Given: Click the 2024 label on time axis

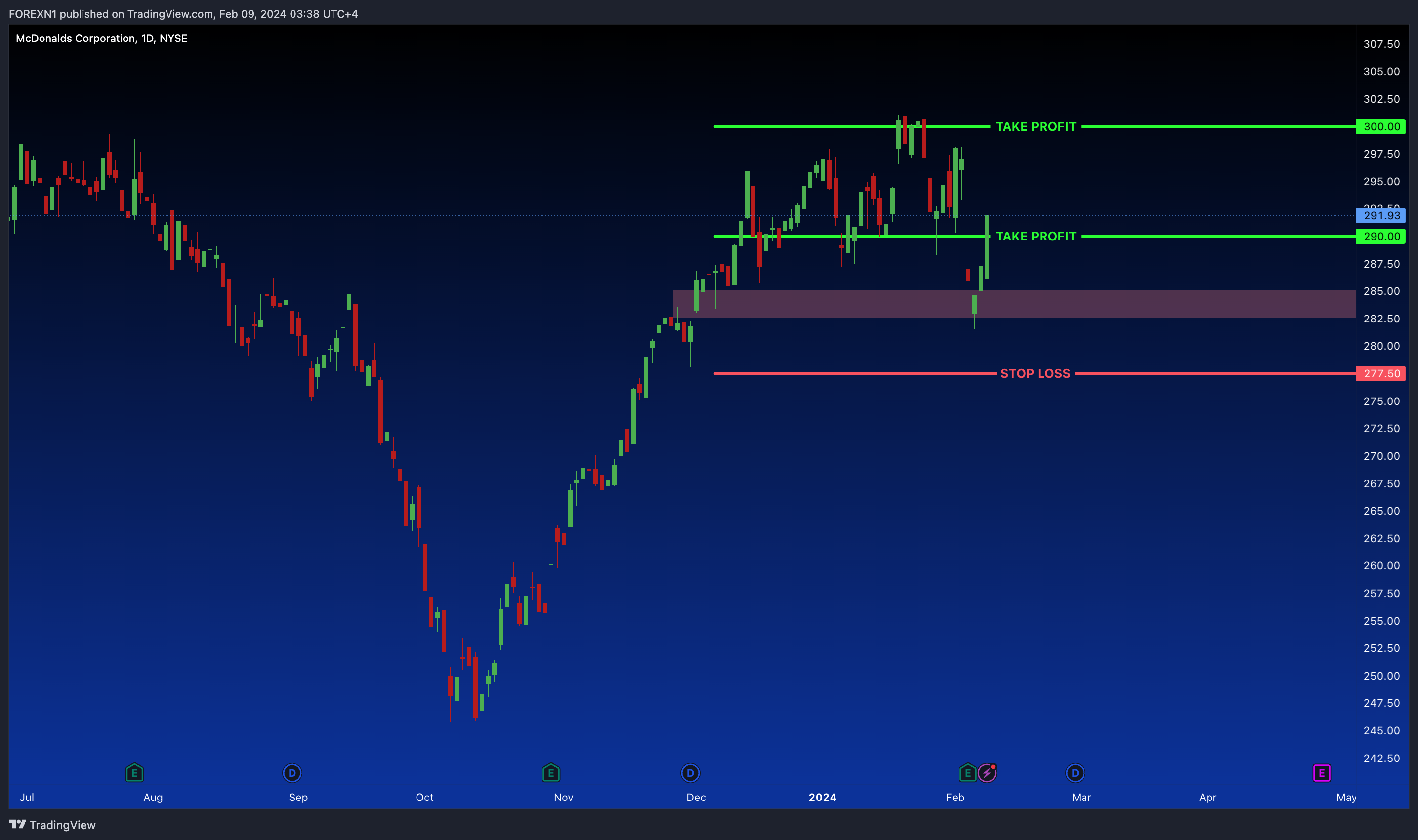Looking at the screenshot, I should 822,797.
